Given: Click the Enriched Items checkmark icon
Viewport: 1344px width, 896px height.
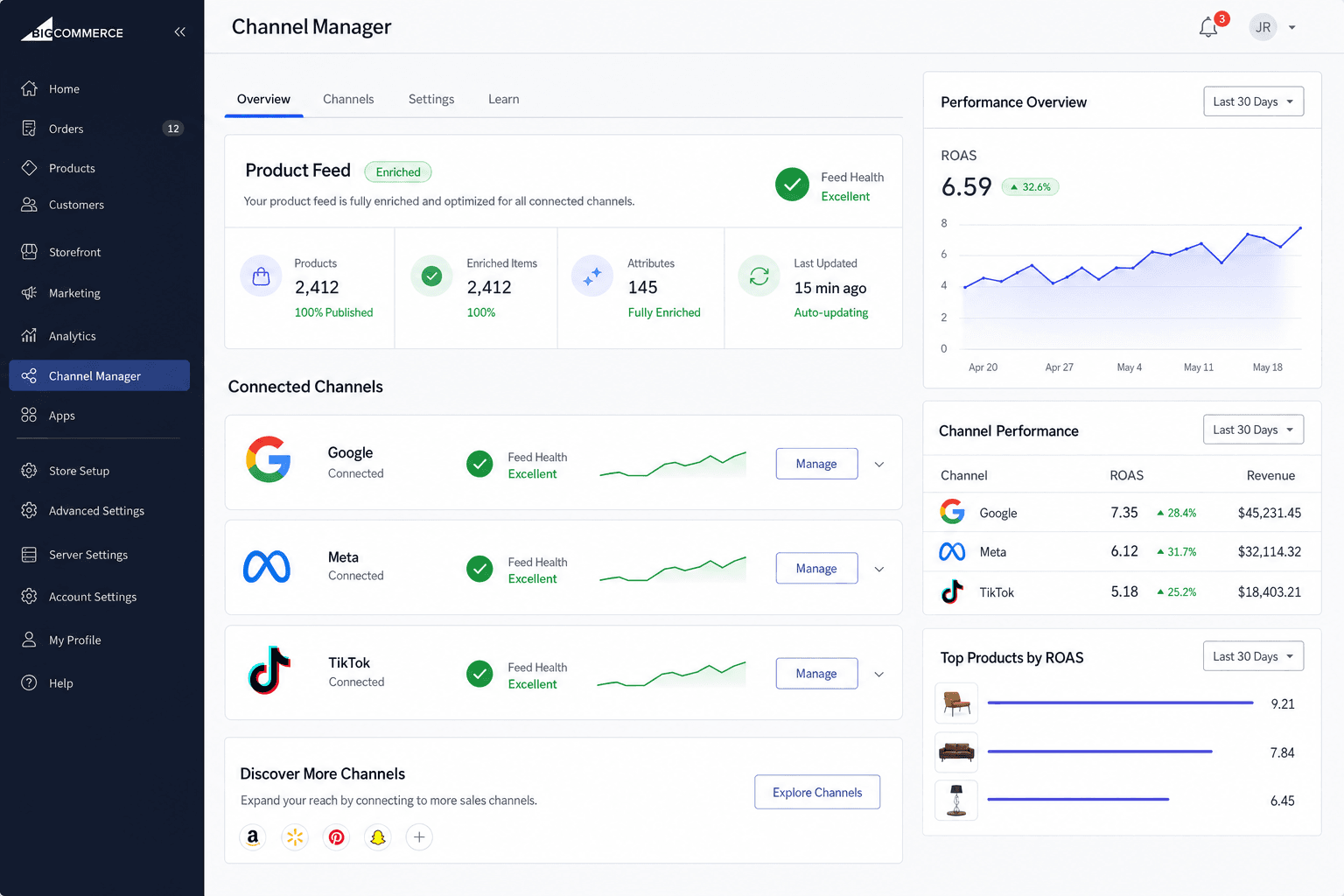Looking at the screenshot, I should tap(431, 276).
